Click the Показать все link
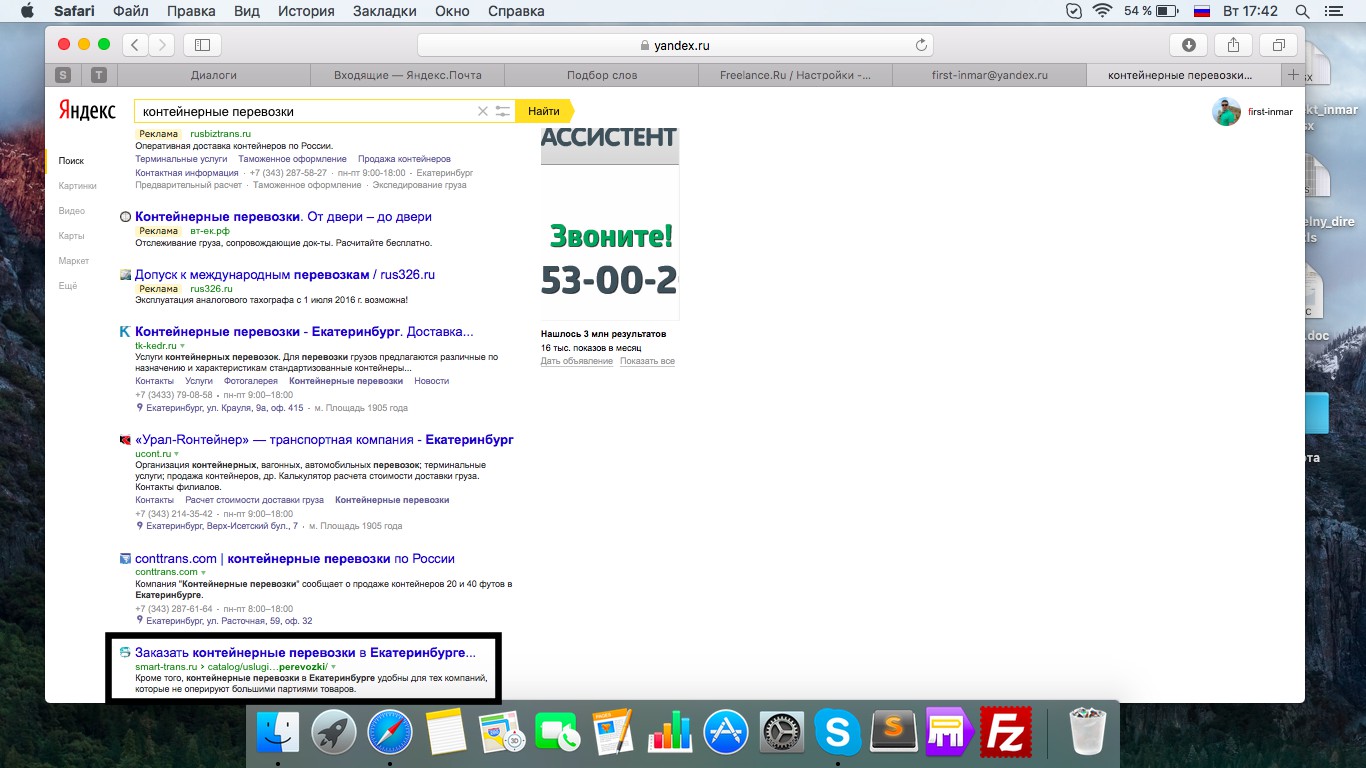The image size is (1366, 768). click(x=647, y=361)
